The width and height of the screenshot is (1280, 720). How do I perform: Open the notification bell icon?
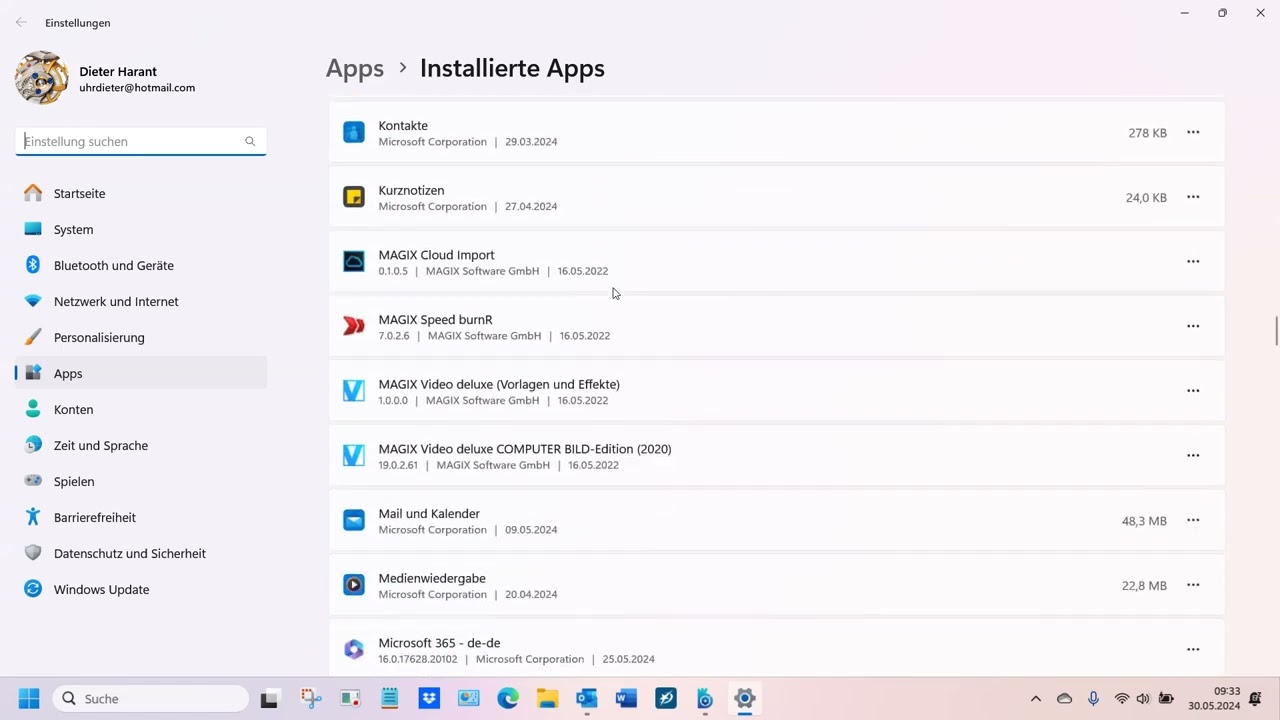(1255, 698)
